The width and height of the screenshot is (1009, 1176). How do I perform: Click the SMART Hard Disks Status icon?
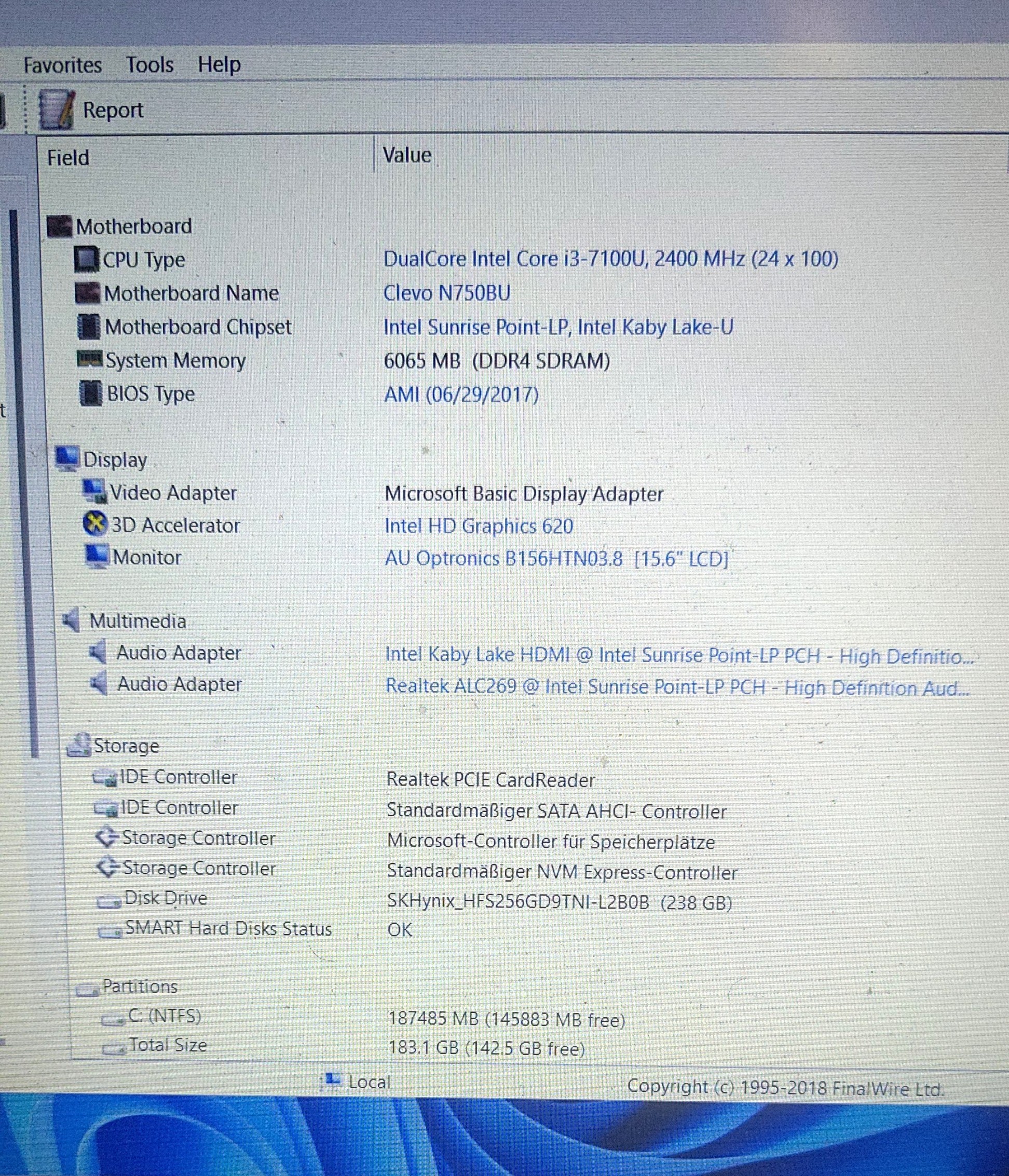point(110,931)
